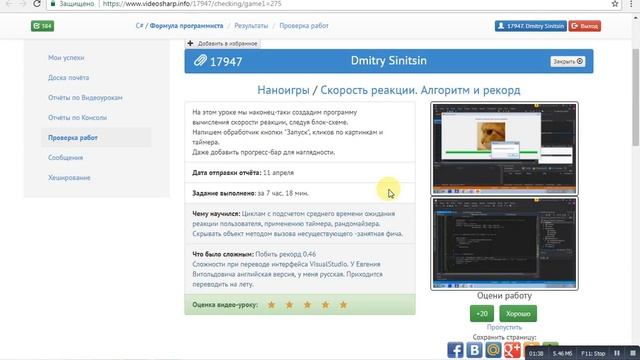Click the third rating star
The height and width of the screenshot is (360, 640).
[307, 304]
